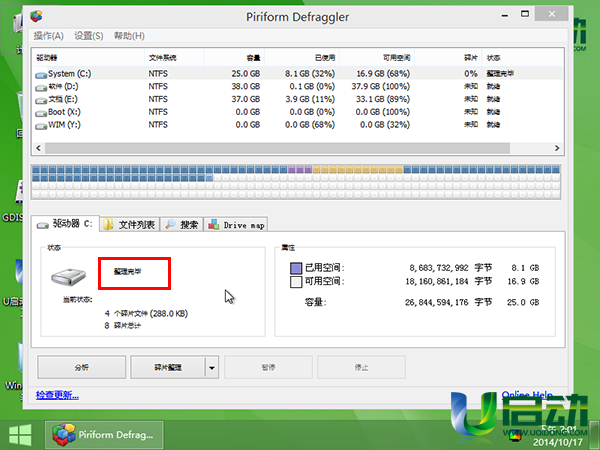Click the 碎片整理 button

[x=168, y=367]
